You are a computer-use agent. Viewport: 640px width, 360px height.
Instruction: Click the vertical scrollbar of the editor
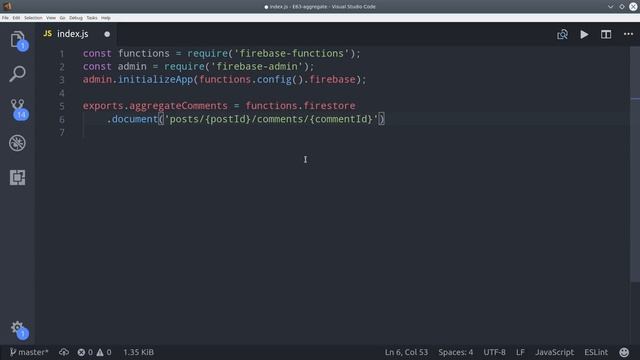click(x=635, y=163)
